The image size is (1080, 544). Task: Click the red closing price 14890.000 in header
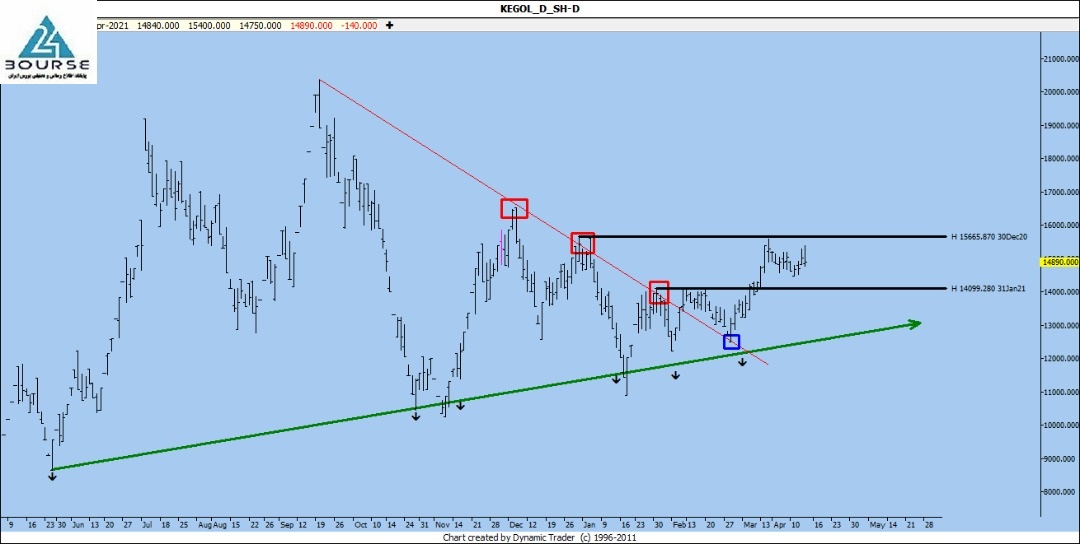311,25
